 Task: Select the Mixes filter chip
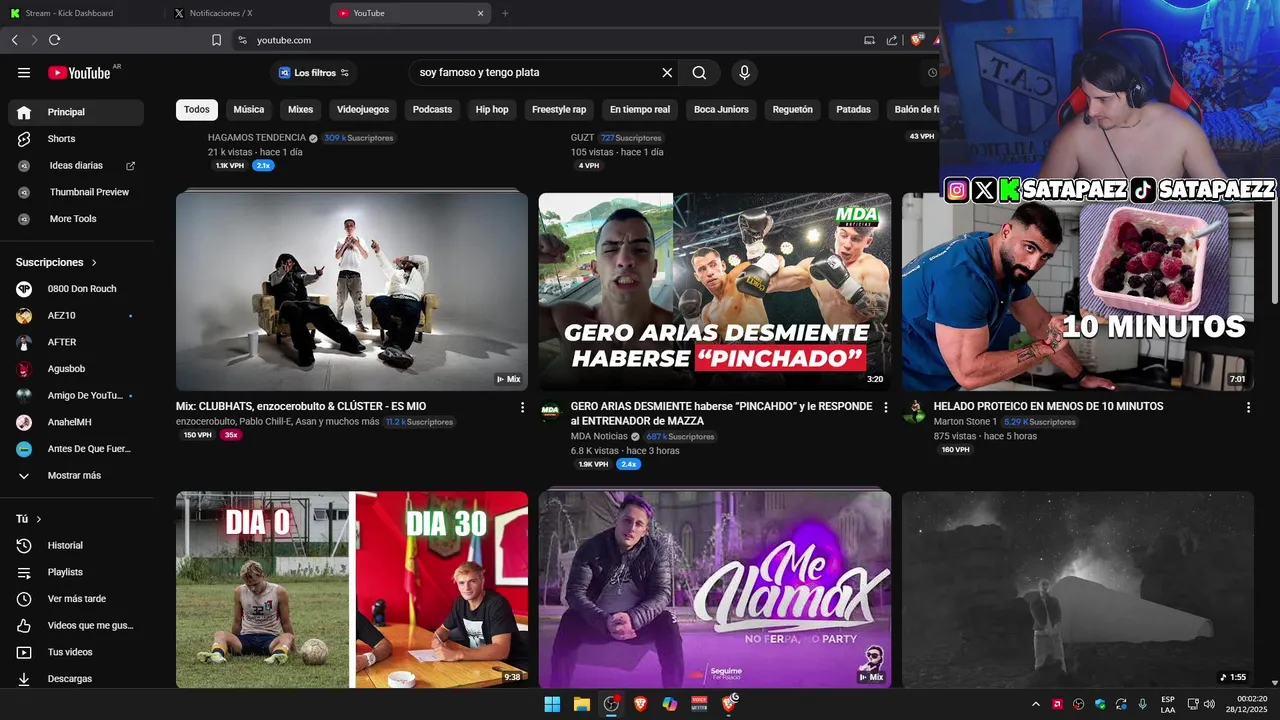click(300, 109)
